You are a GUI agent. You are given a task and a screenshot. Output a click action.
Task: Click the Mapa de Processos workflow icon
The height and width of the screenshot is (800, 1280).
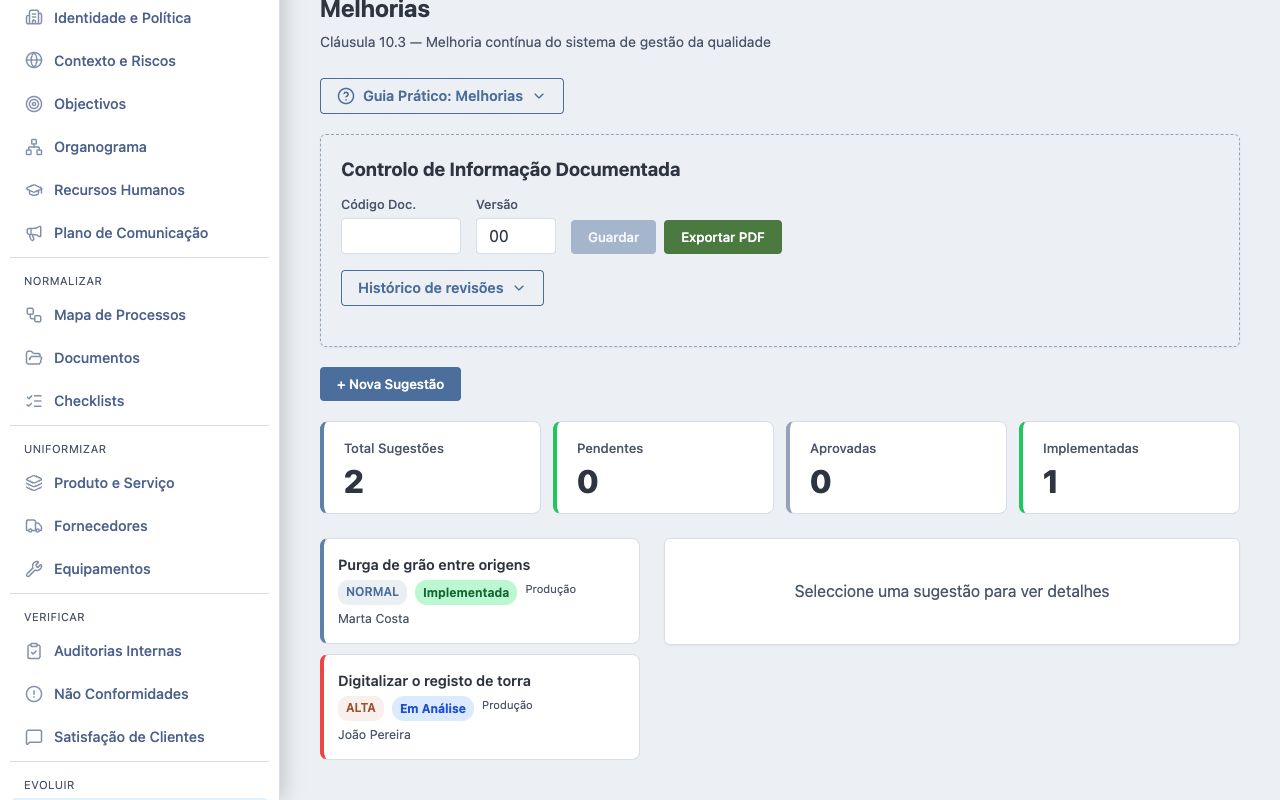[x=34, y=315]
